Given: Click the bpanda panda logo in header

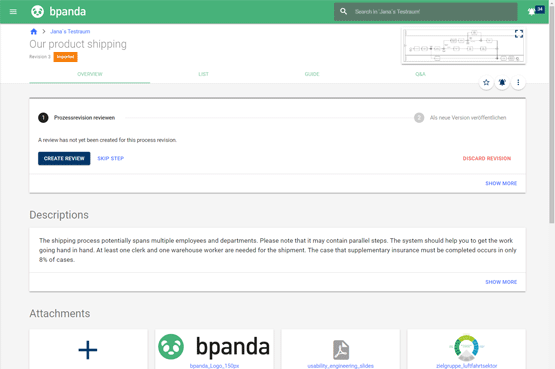Looking at the screenshot, I should (37, 12).
